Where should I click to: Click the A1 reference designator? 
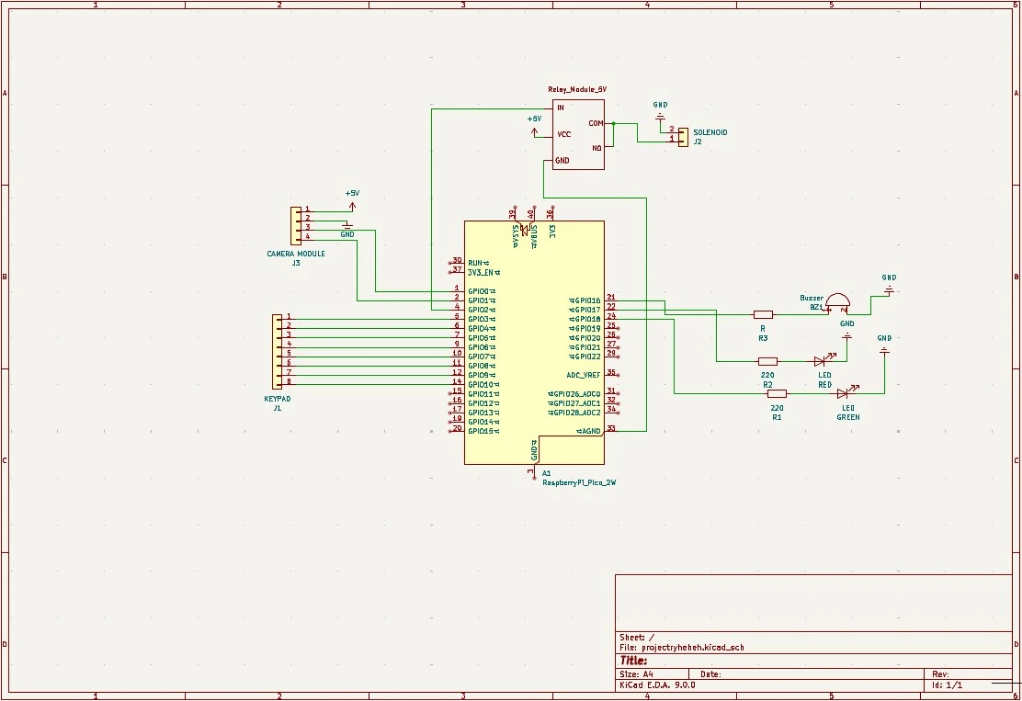[547, 474]
